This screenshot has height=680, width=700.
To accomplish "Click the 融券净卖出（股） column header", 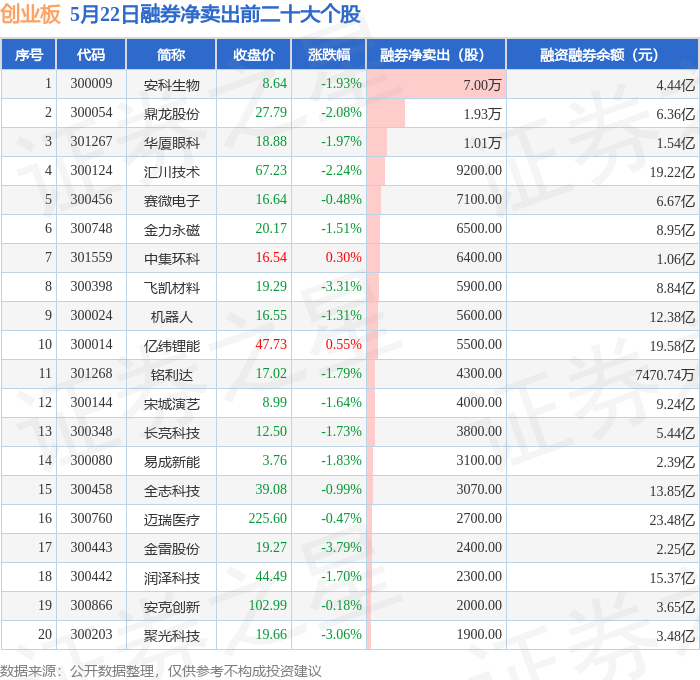I will 436,54.
